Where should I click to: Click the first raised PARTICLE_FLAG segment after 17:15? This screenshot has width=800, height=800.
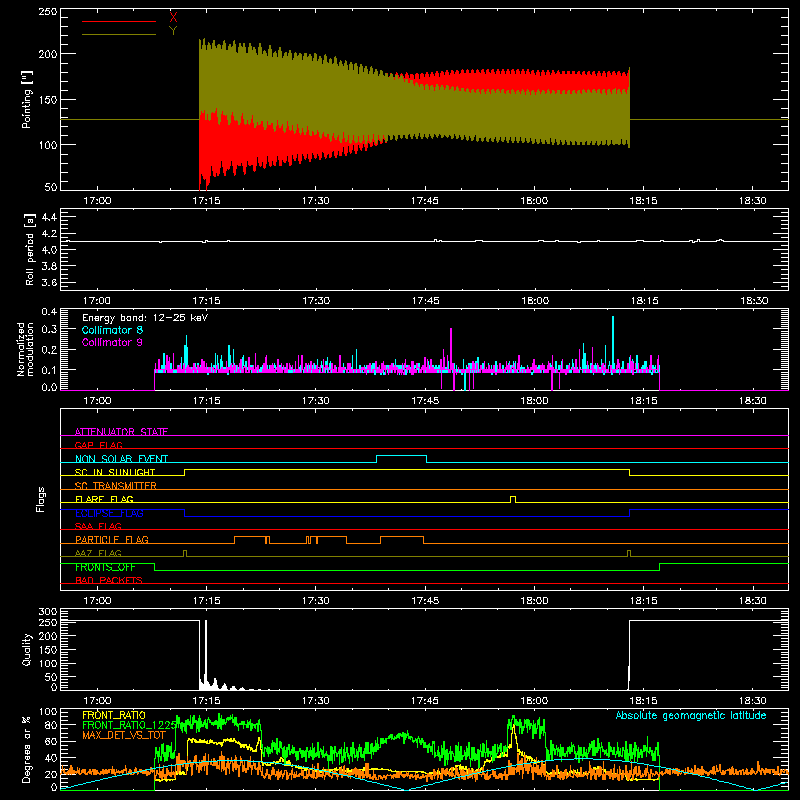pyautogui.click(x=250, y=537)
